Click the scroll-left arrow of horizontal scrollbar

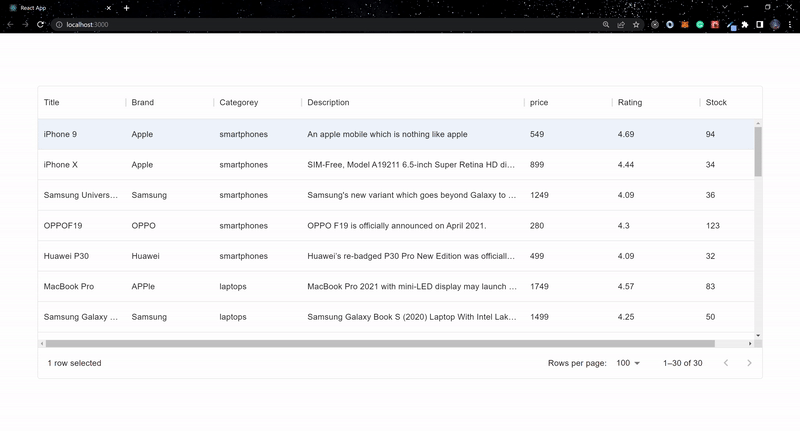coord(42,344)
